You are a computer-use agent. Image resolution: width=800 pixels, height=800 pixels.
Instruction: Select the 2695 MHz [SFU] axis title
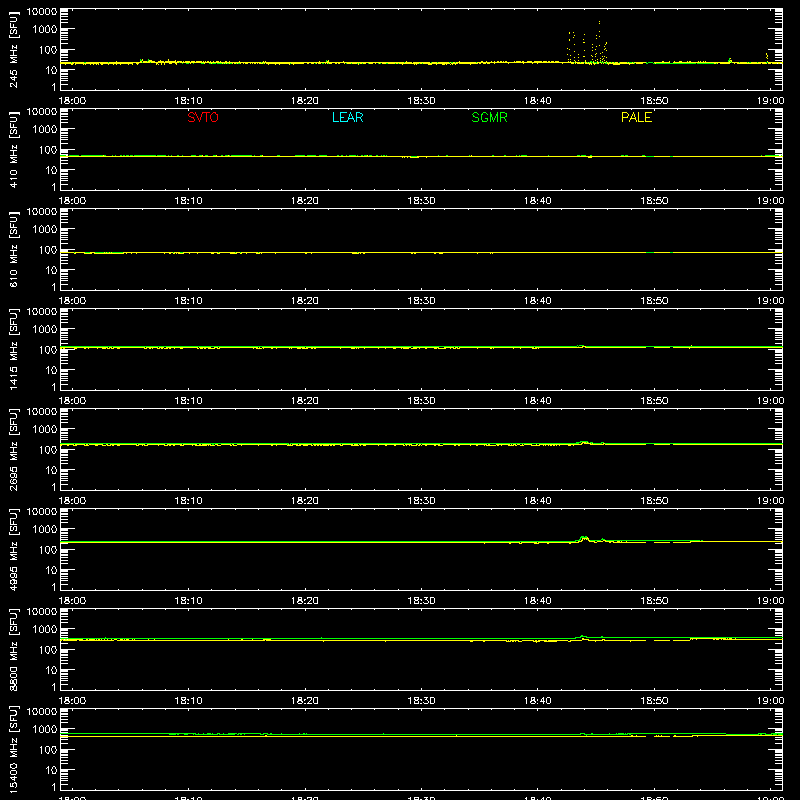(14, 449)
